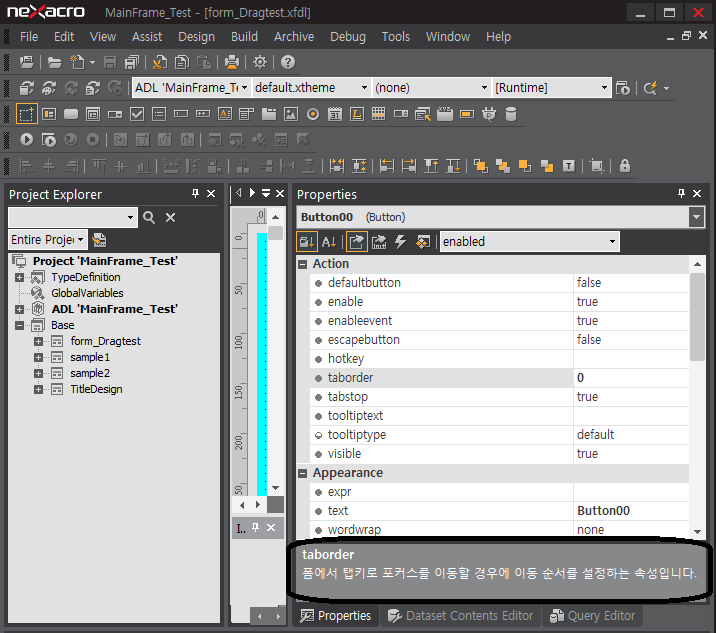The height and width of the screenshot is (633, 716).
Task: Collapse the Base tree node
Action: point(19,326)
